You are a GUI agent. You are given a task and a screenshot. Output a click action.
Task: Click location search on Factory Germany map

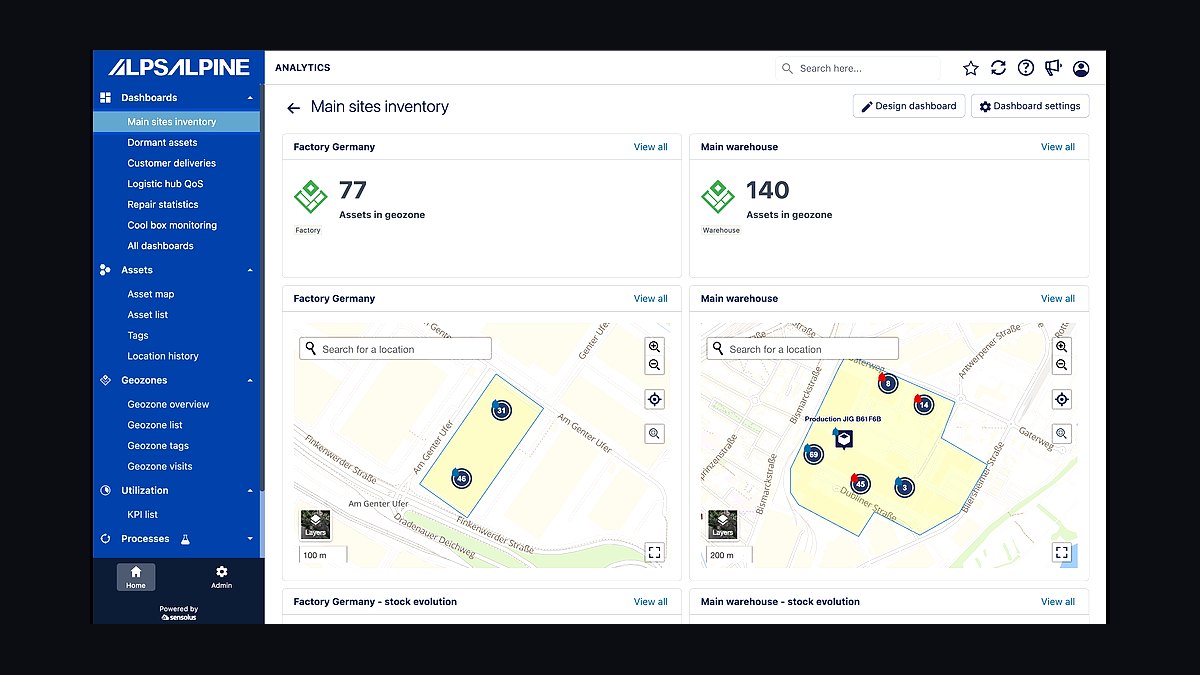point(396,349)
